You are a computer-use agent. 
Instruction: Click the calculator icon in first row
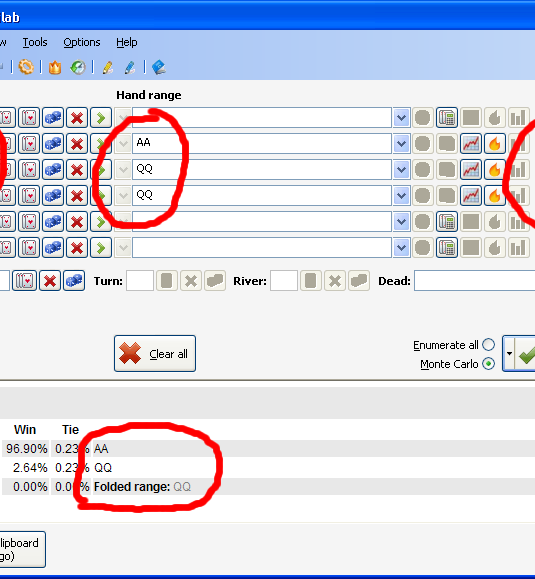[x=447, y=118]
